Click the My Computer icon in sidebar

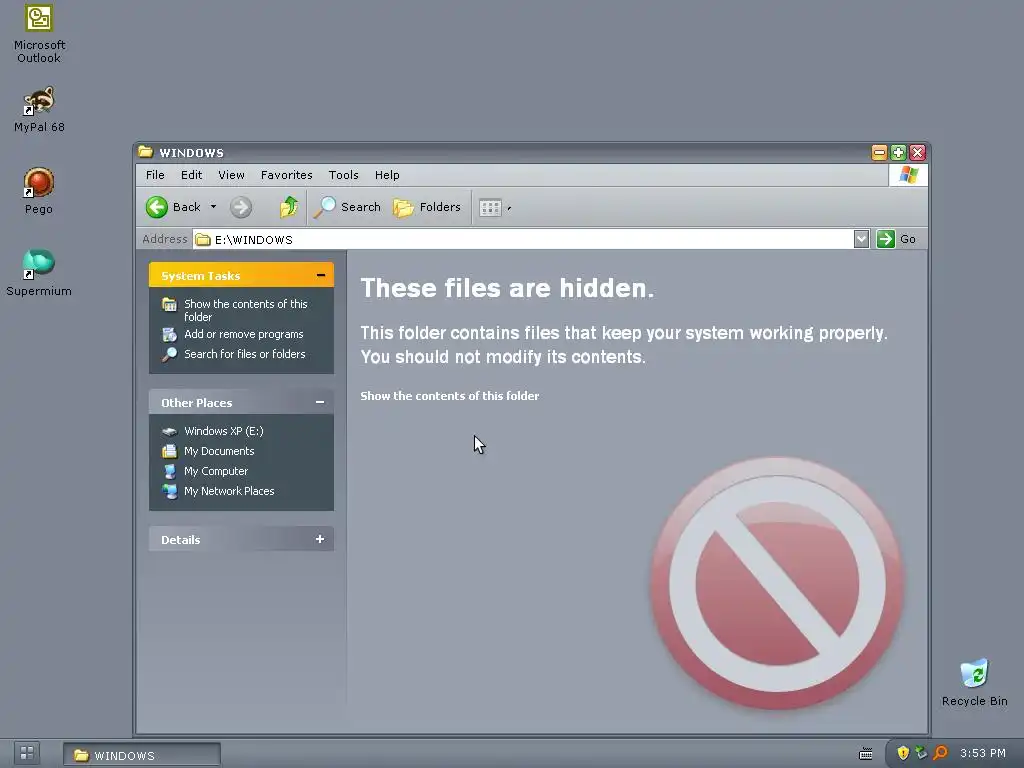click(170, 471)
